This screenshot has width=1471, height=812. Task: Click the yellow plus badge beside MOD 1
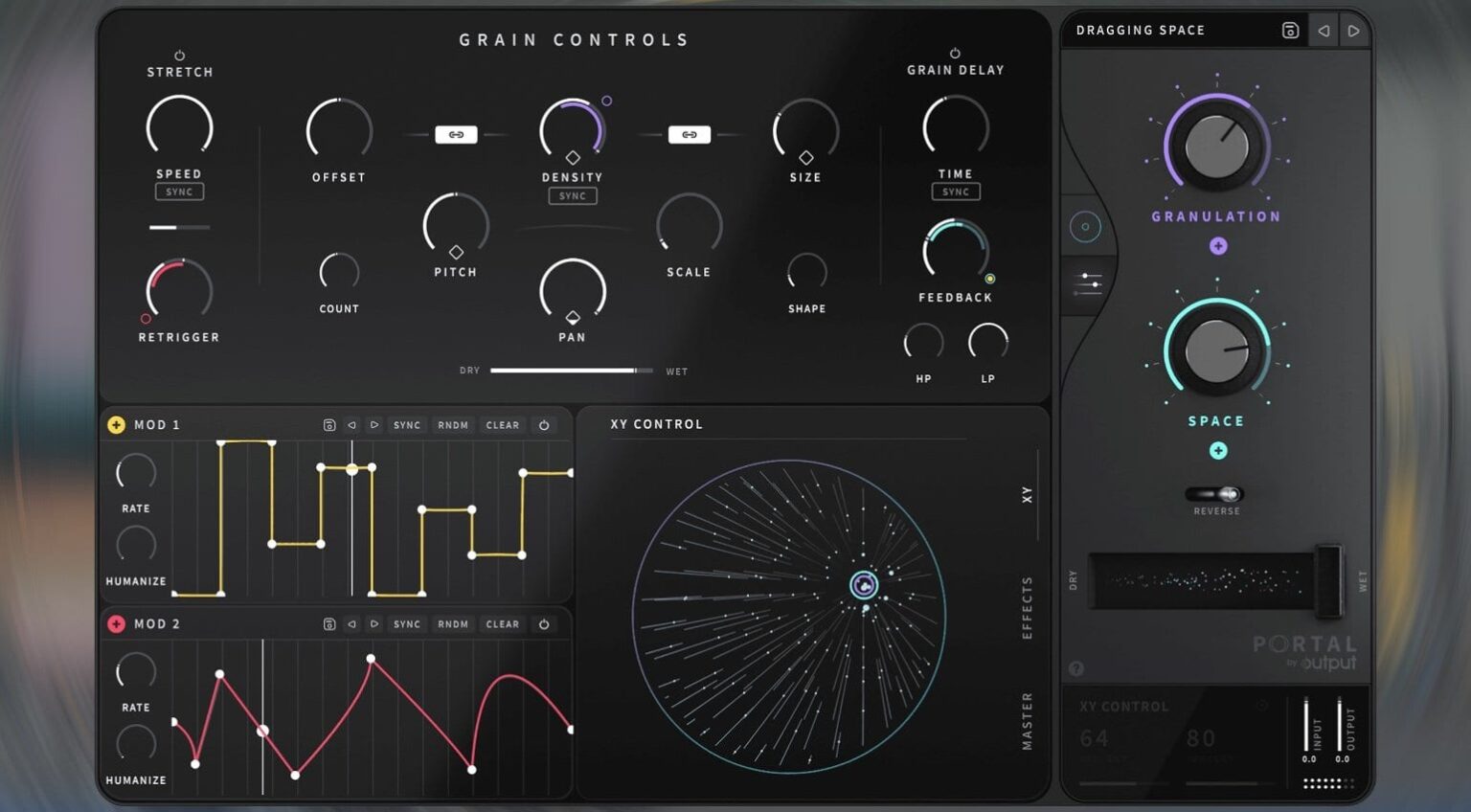116,424
